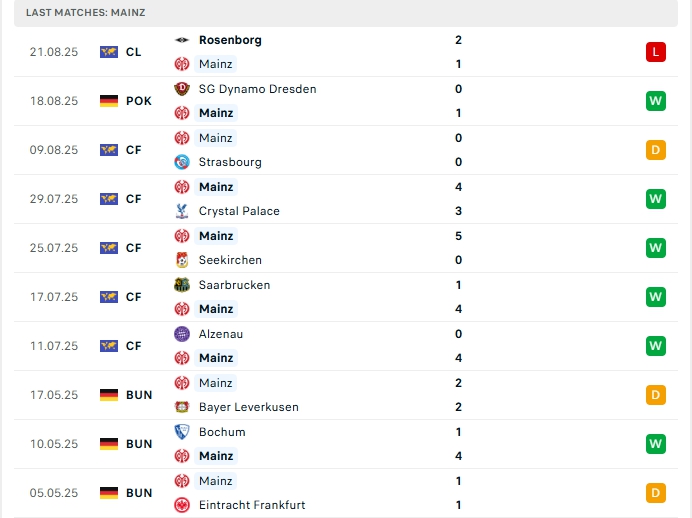Click the Strasbourg club crest icon
Image resolution: width=692 pixels, height=518 pixels.
tap(182, 162)
